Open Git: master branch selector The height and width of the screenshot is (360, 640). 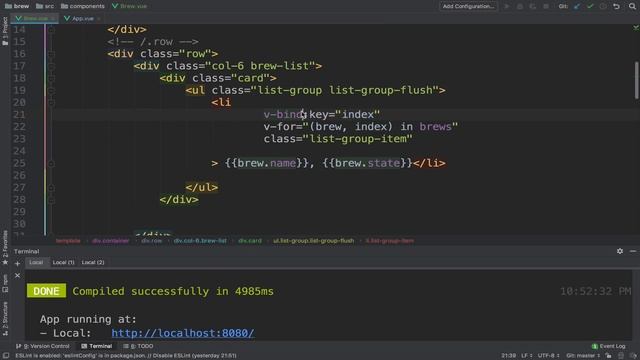(583, 356)
